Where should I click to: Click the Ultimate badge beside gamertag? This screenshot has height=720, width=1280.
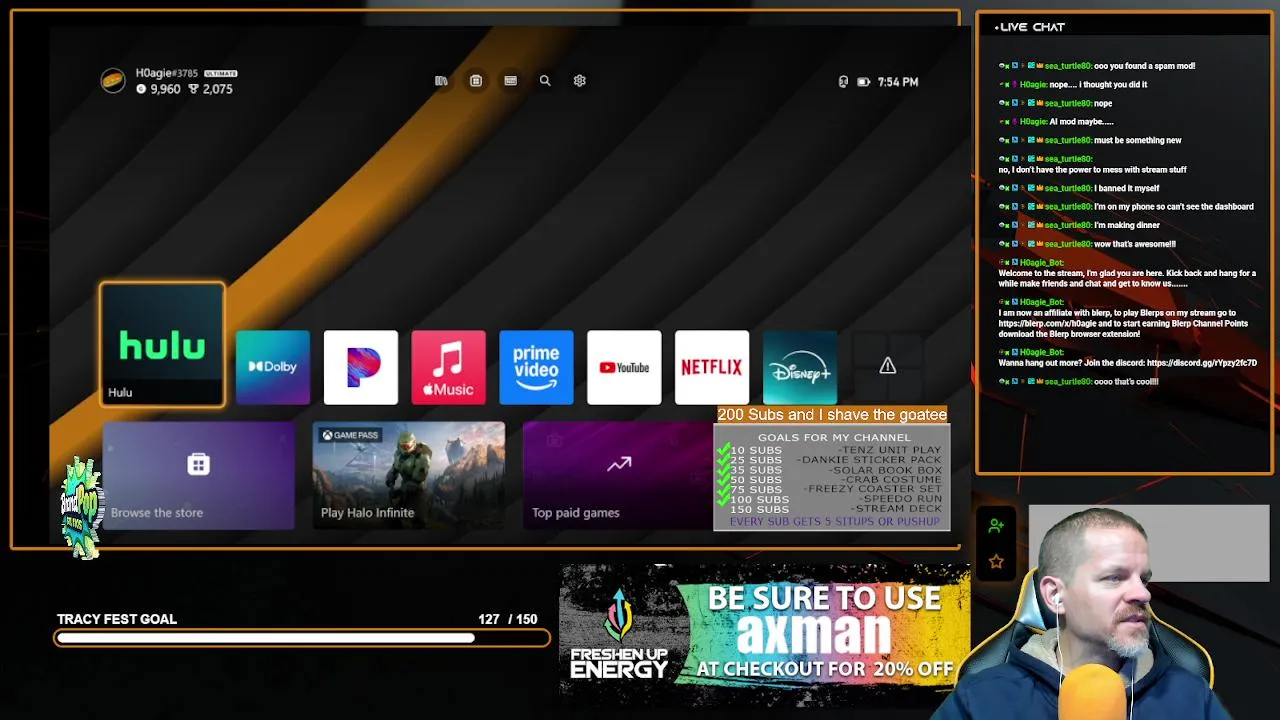(x=221, y=73)
